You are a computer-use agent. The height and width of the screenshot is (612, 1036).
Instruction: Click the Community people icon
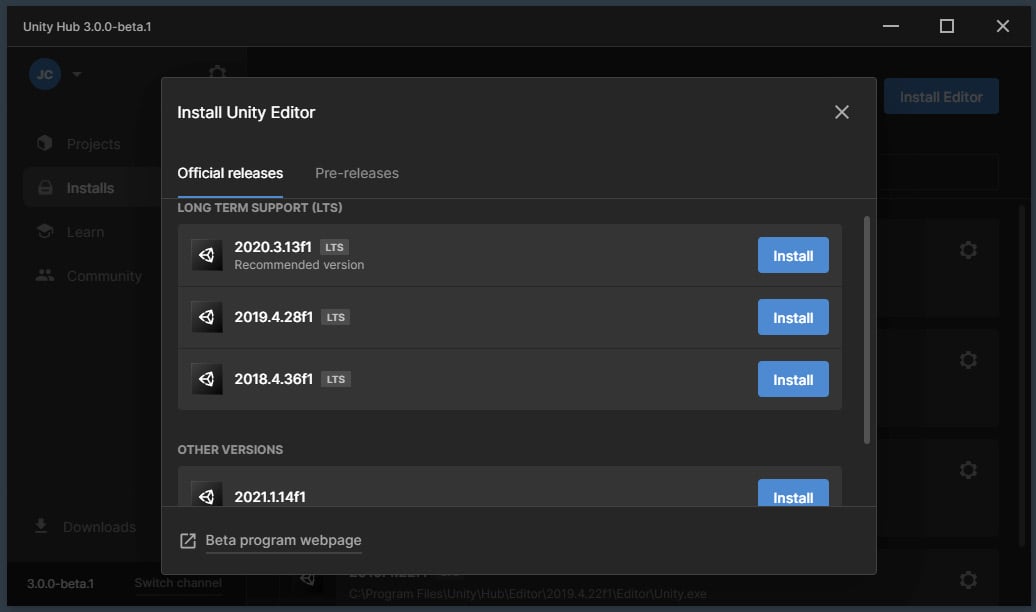tap(45, 275)
